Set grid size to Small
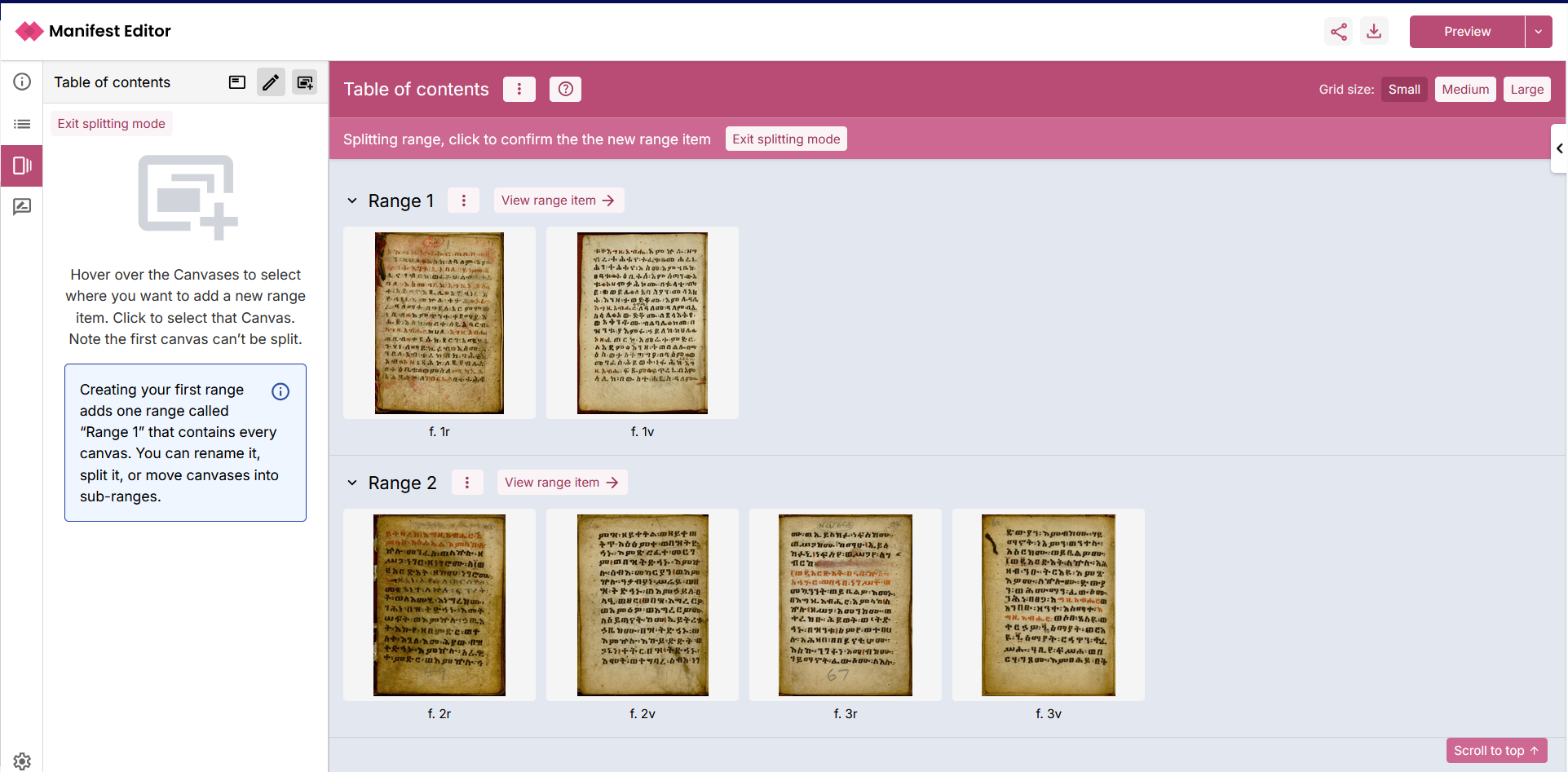 [1403, 90]
